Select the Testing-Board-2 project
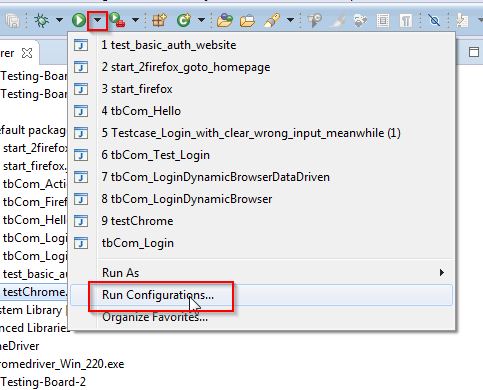483x390 pixels. tap(43, 382)
